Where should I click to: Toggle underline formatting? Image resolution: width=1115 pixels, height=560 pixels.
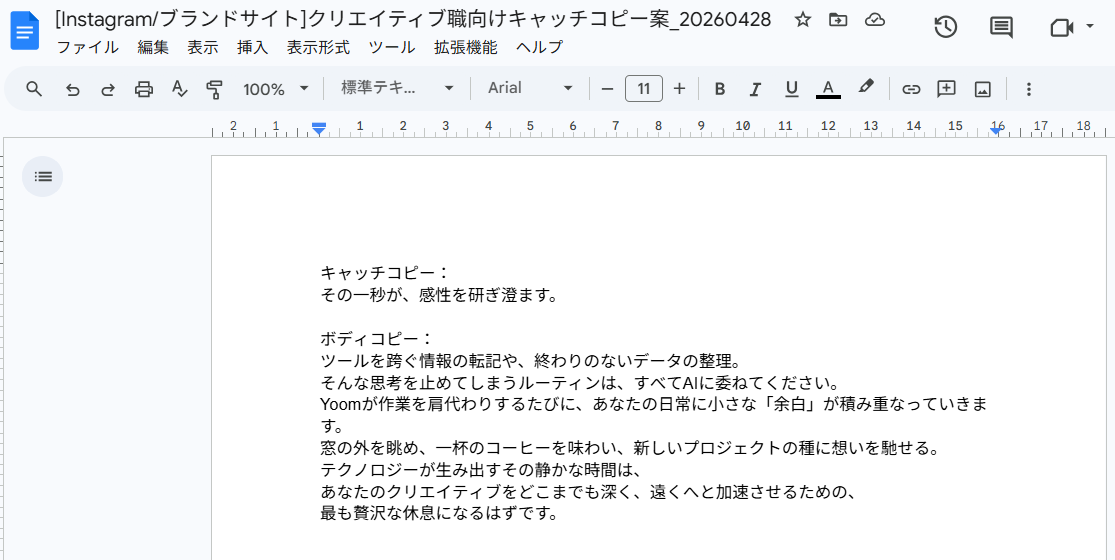[x=791, y=89]
